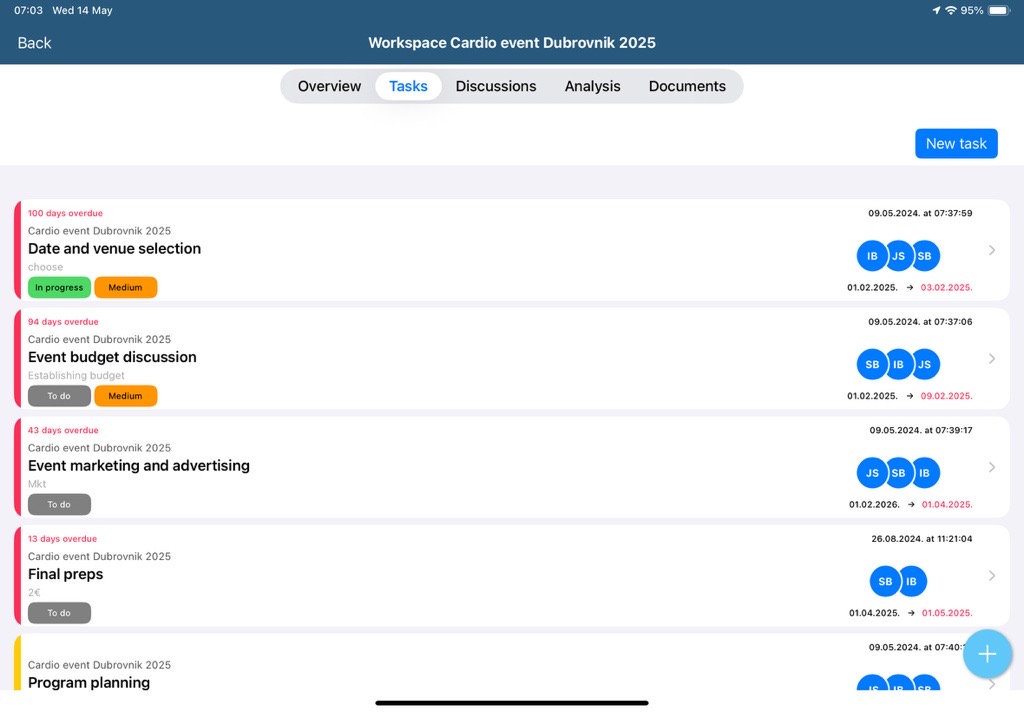This screenshot has width=1024, height=712.
Task: Go Back to the previous screen
Action: point(34,43)
